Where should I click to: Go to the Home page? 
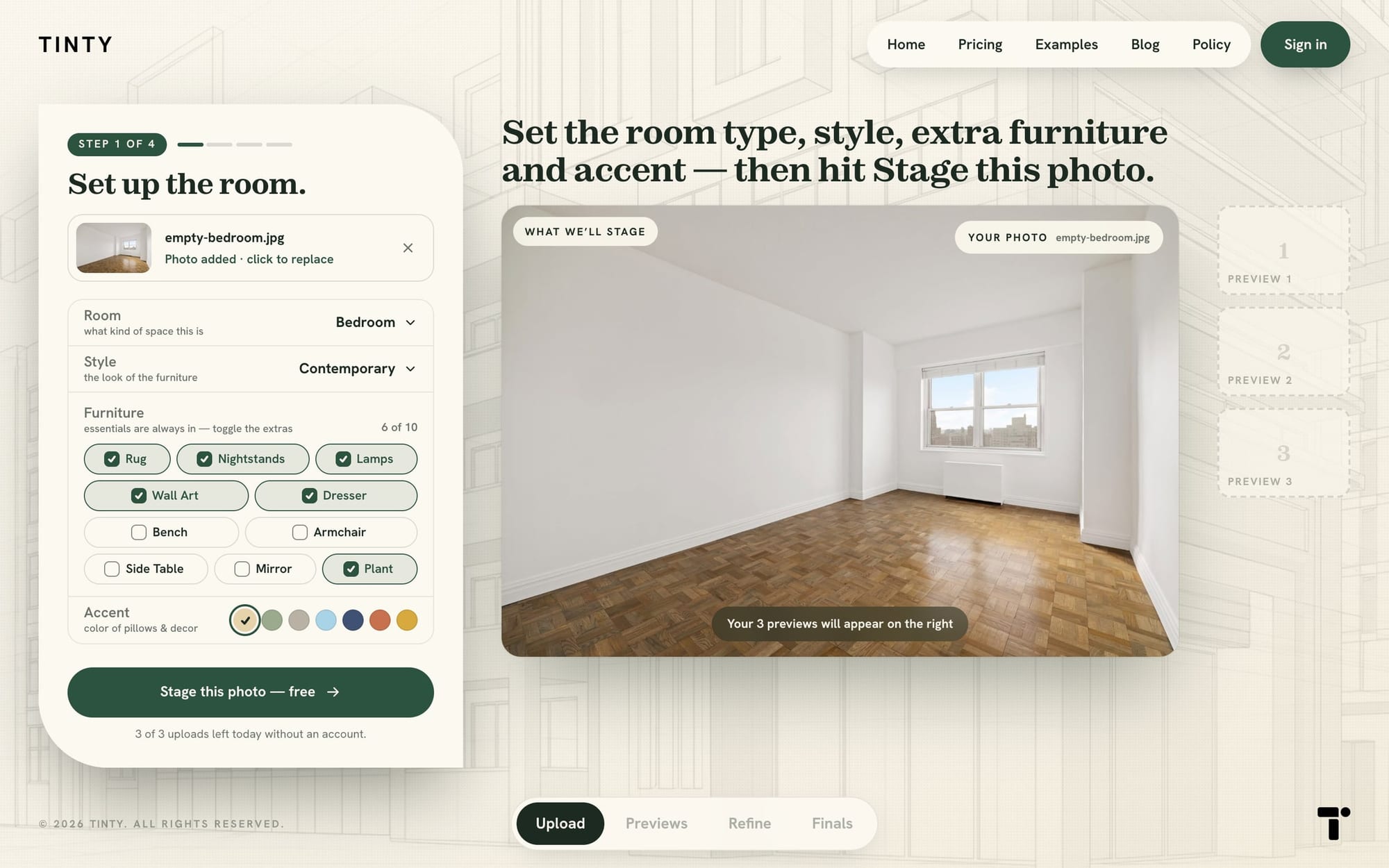(906, 44)
